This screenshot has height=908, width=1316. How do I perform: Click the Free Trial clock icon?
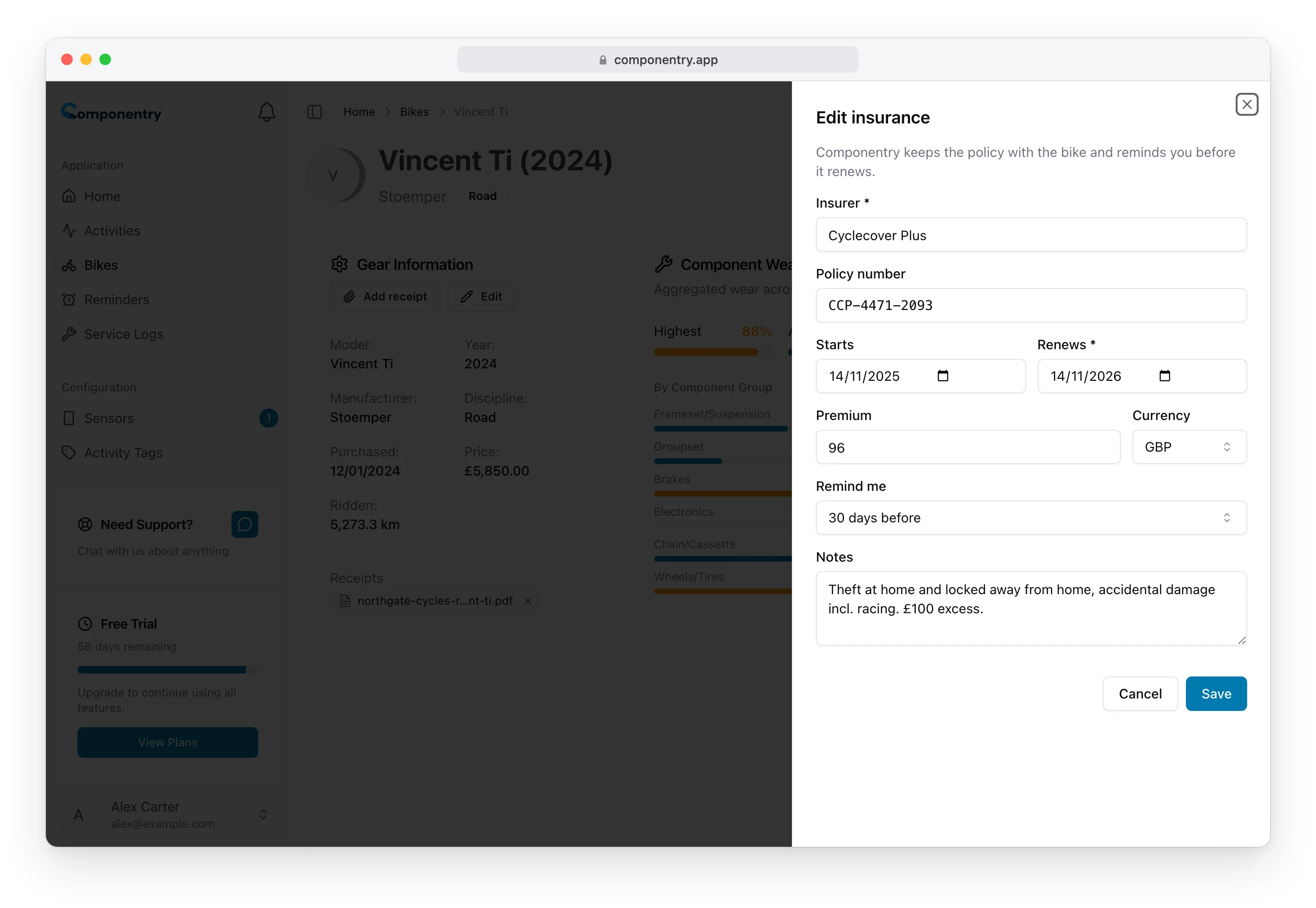click(x=85, y=624)
